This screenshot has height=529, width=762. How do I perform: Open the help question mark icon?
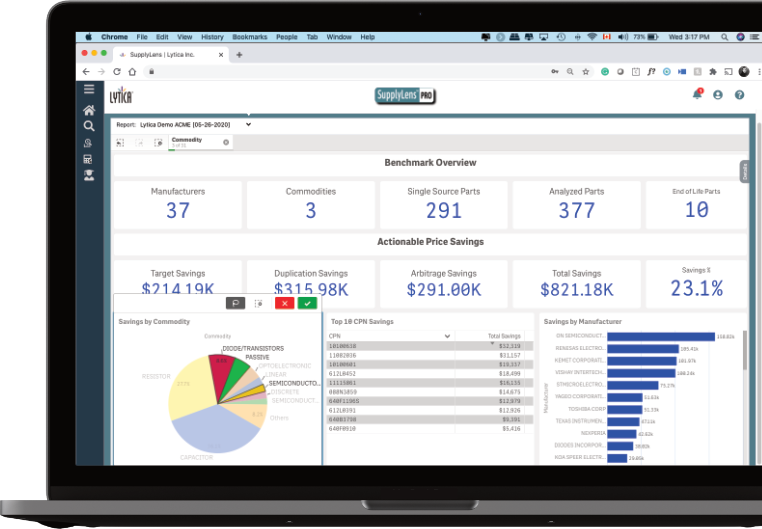click(739, 95)
